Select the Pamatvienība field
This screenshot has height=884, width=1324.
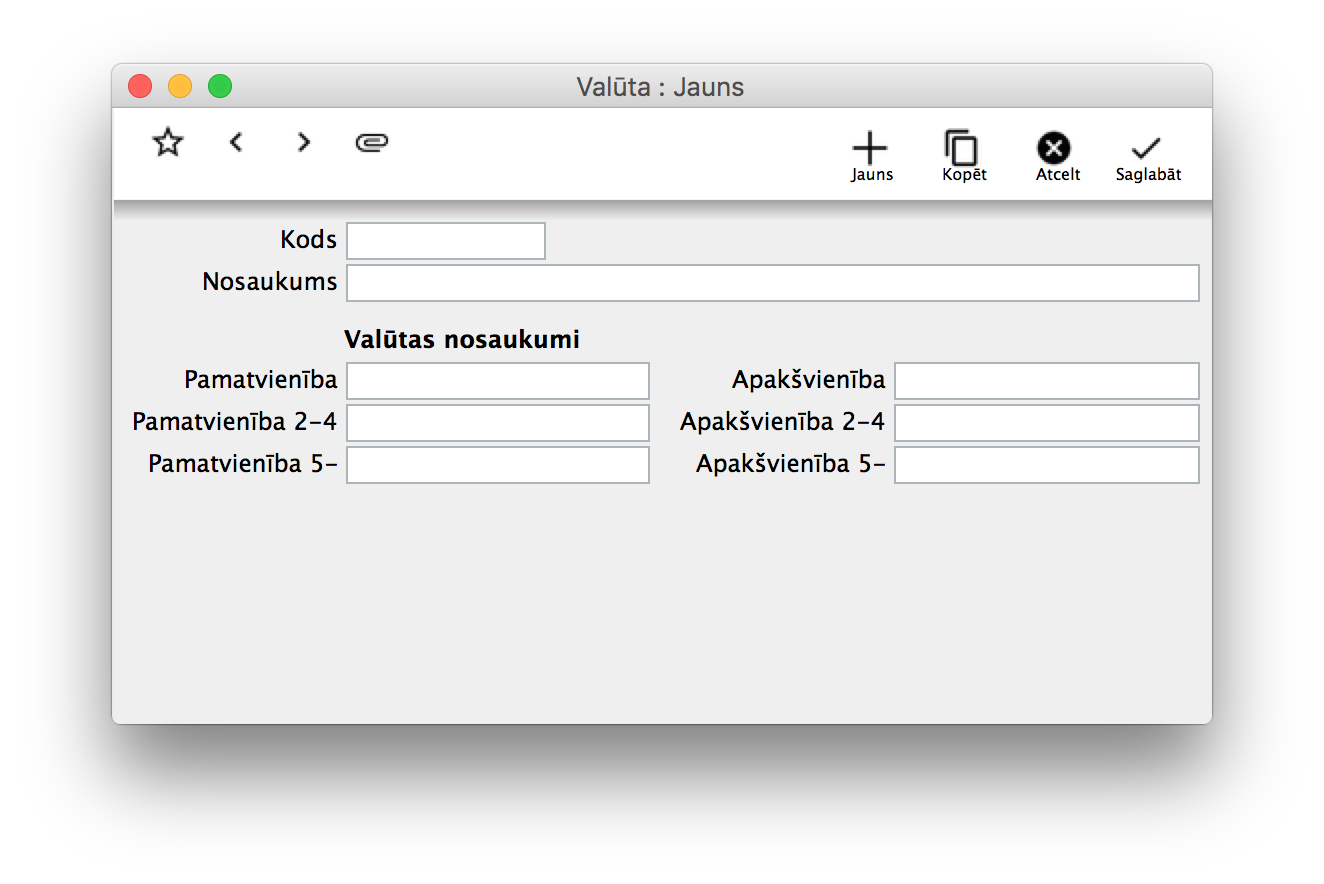click(498, 381)
